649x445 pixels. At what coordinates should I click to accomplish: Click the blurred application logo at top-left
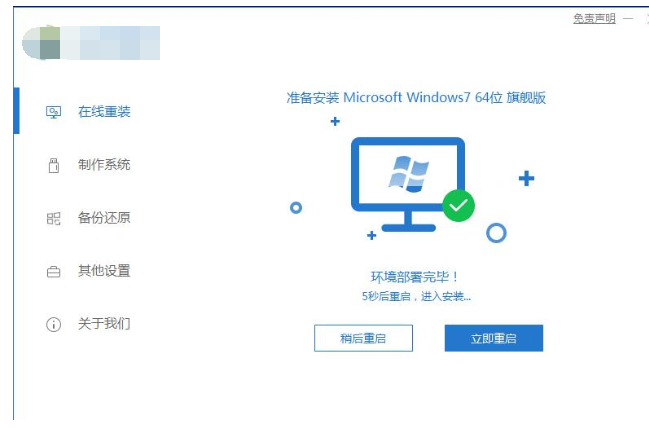[91, 43]
